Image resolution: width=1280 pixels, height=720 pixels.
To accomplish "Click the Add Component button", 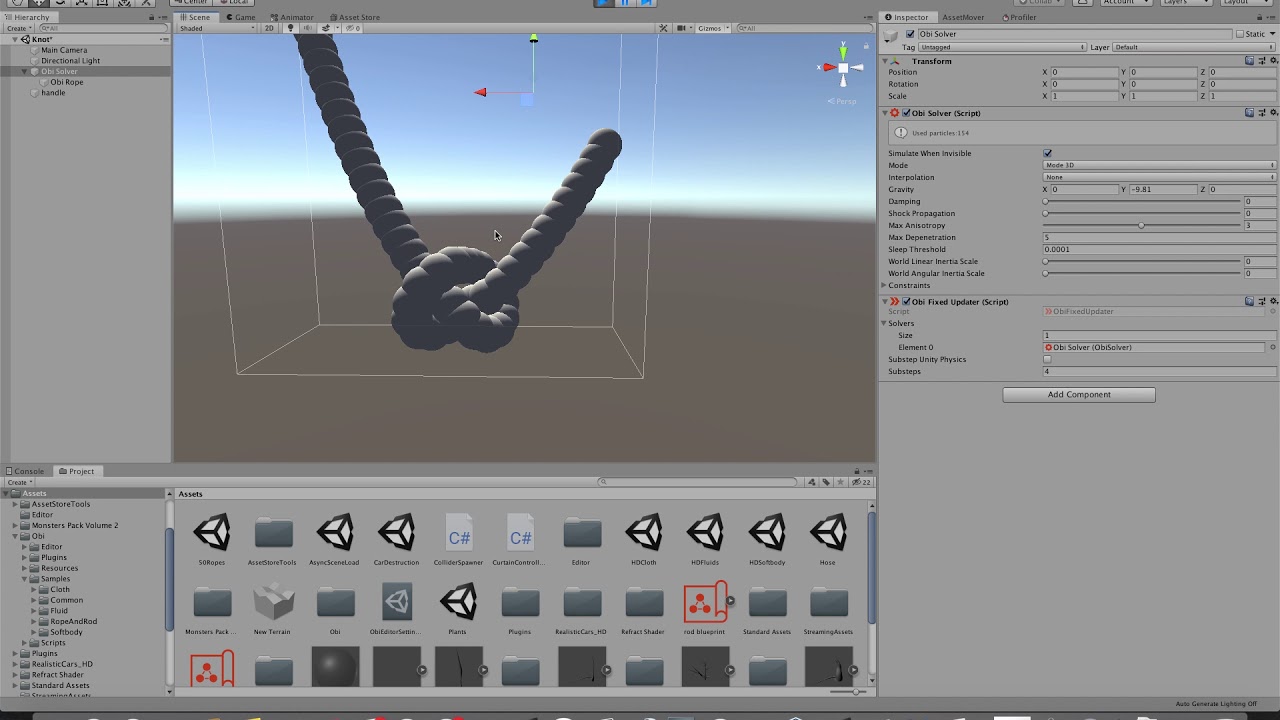I will [1079, 394].
